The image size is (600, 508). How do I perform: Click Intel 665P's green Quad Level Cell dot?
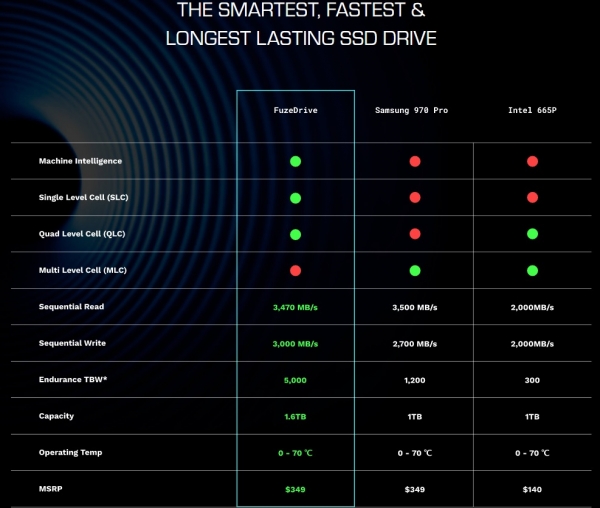pos(532,234)
